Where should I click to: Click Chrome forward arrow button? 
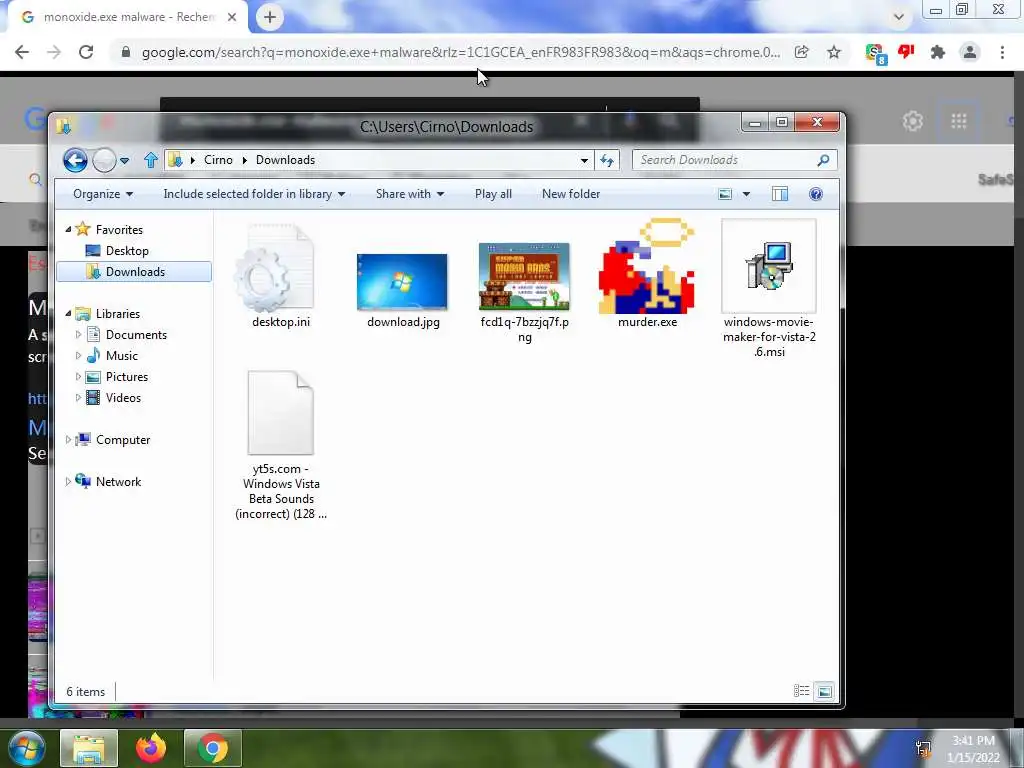click(x=54, y=52)
